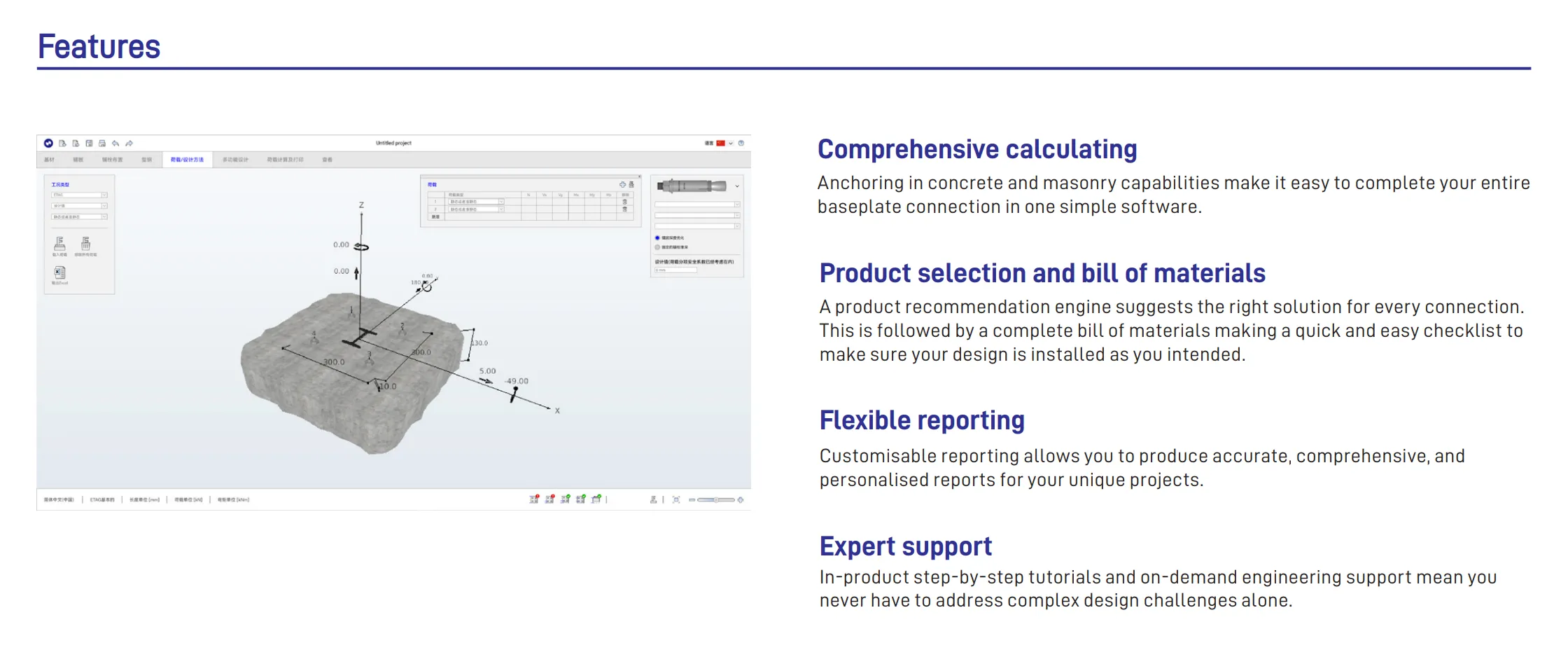Click the printer icon beside the plus icon
The image size is (1568, 664).
click(631, 184)
